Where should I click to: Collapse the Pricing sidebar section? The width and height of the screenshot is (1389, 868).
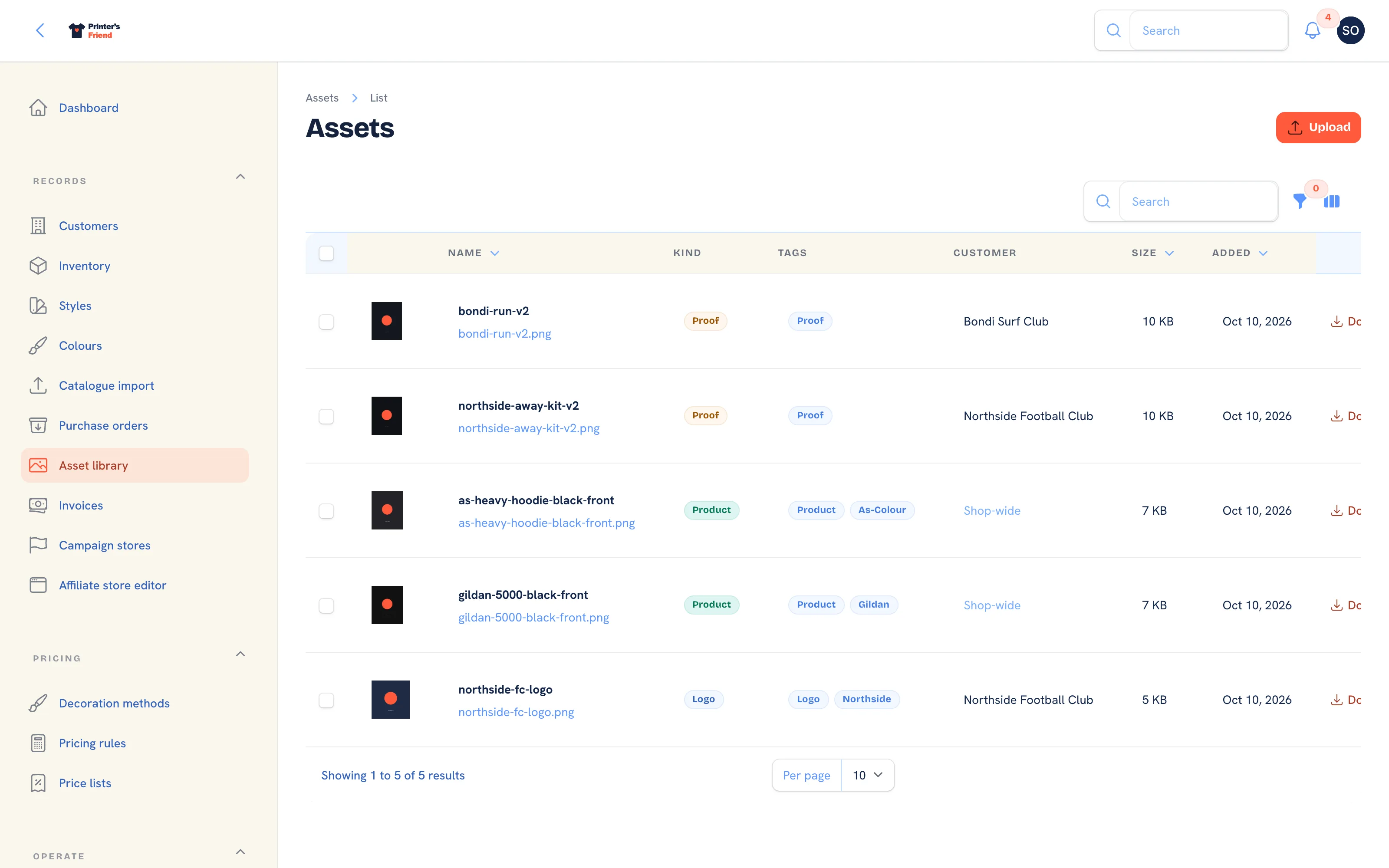(240, 654)
